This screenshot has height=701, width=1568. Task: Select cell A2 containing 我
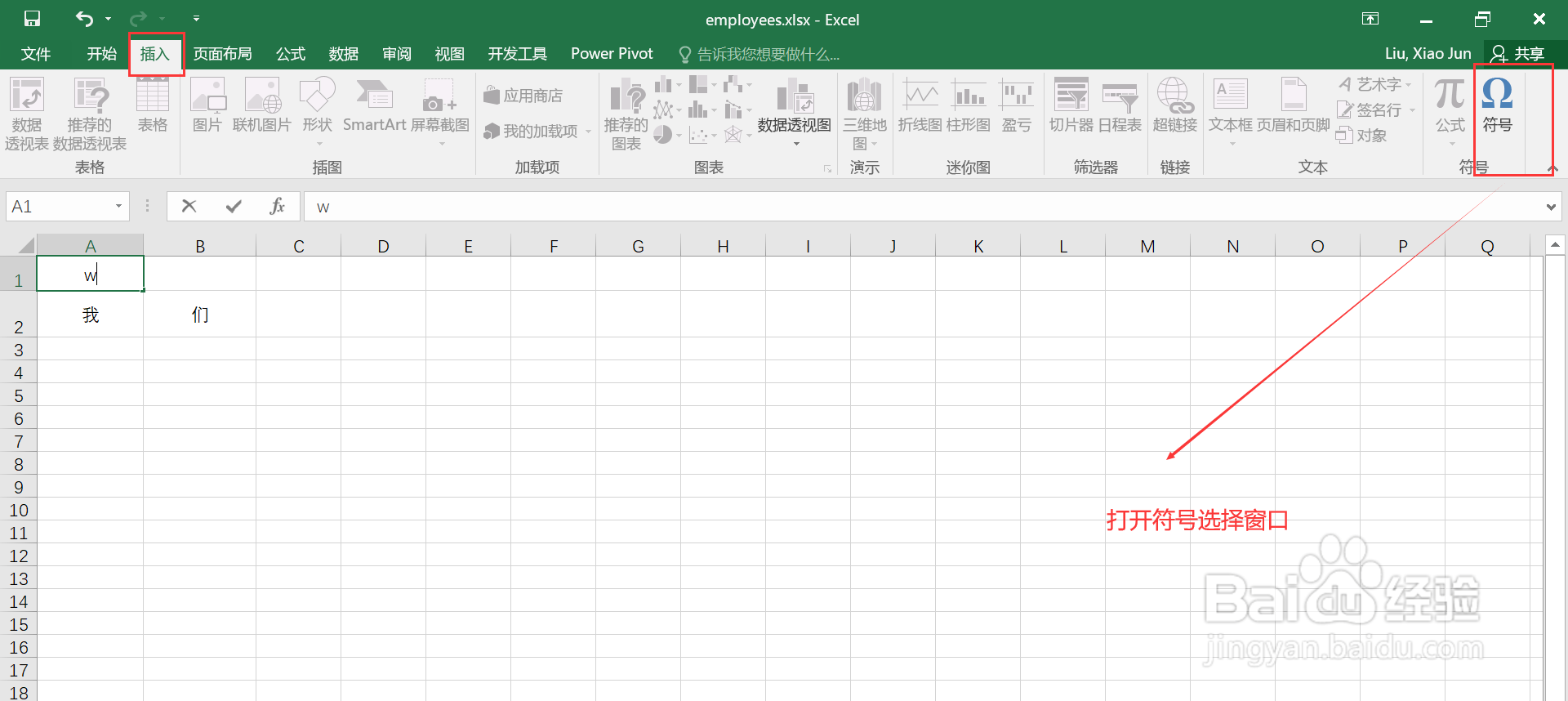(x=90, y=315)
